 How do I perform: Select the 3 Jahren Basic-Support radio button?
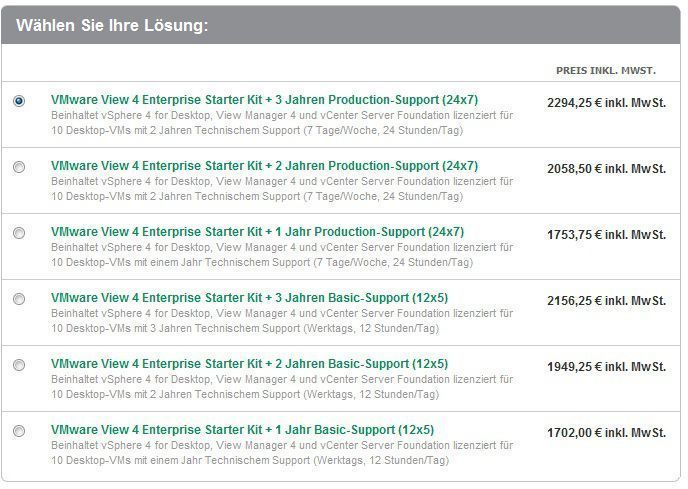tap(19, 299)
